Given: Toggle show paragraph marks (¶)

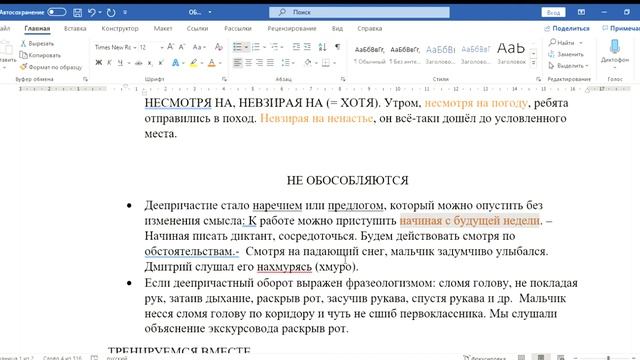Looking at the screenshot, I should 338,47.
